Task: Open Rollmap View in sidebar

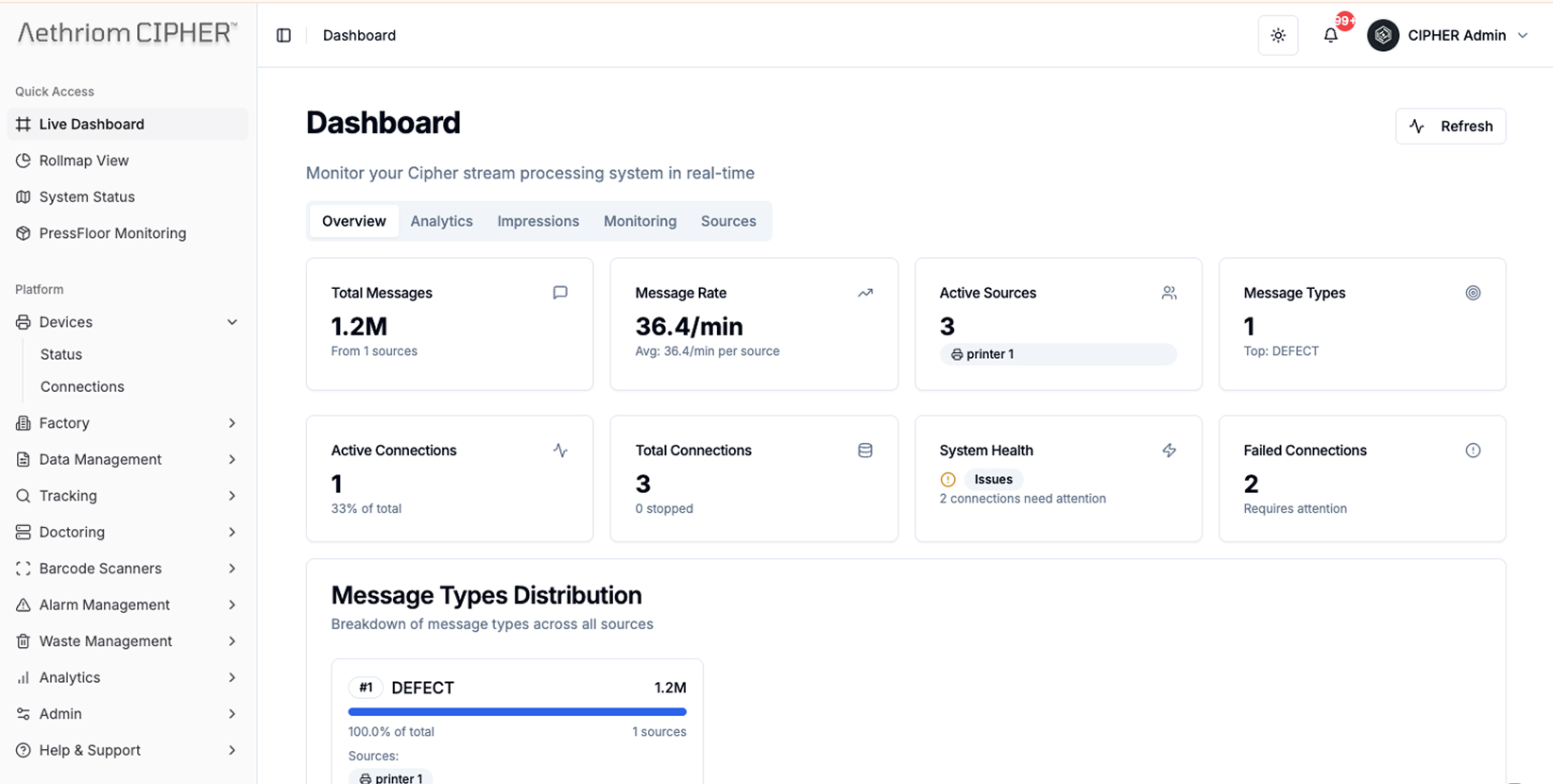Action: (128, 161)
